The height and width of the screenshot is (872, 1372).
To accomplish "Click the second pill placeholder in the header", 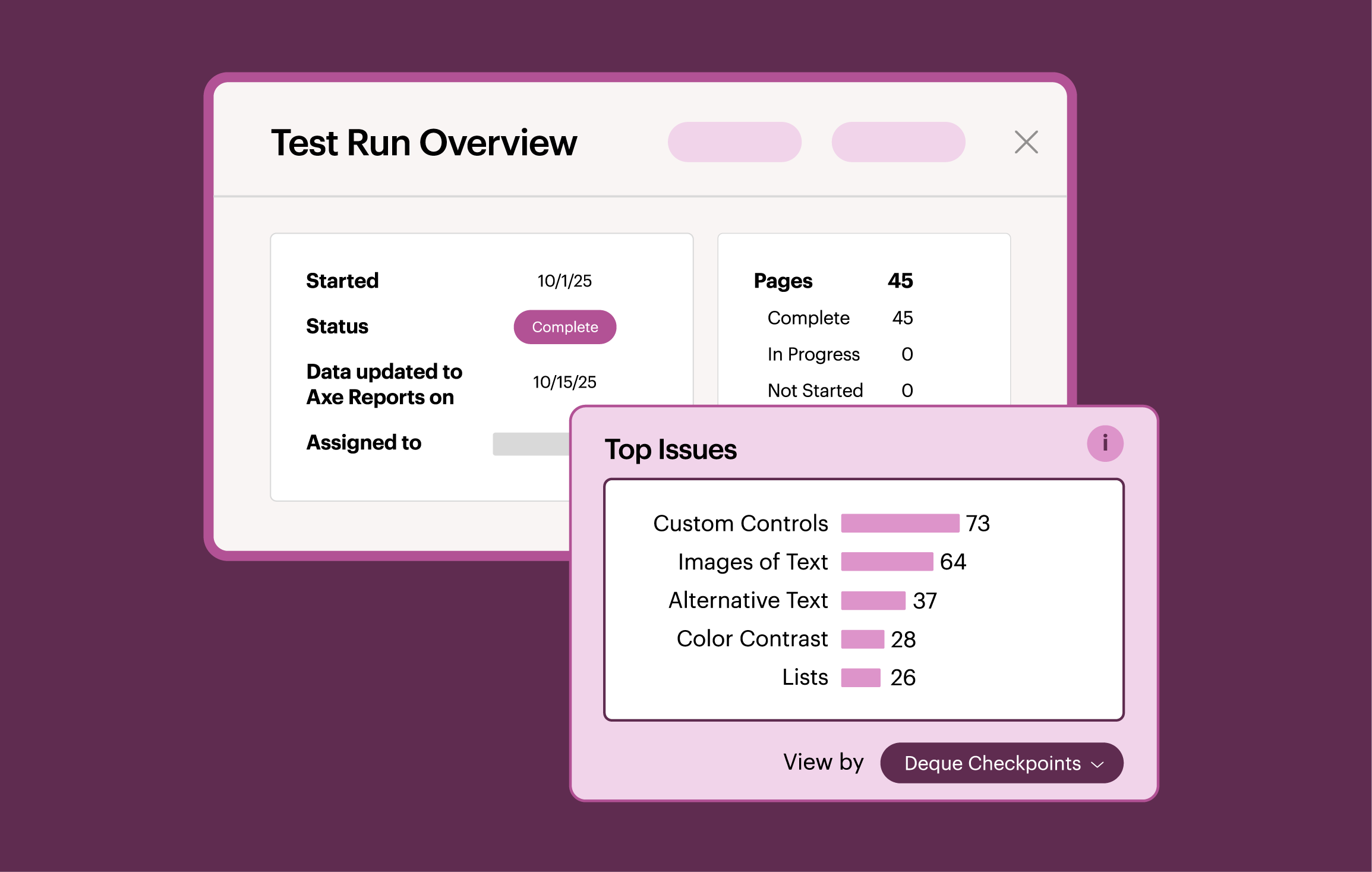I will 898,142.
